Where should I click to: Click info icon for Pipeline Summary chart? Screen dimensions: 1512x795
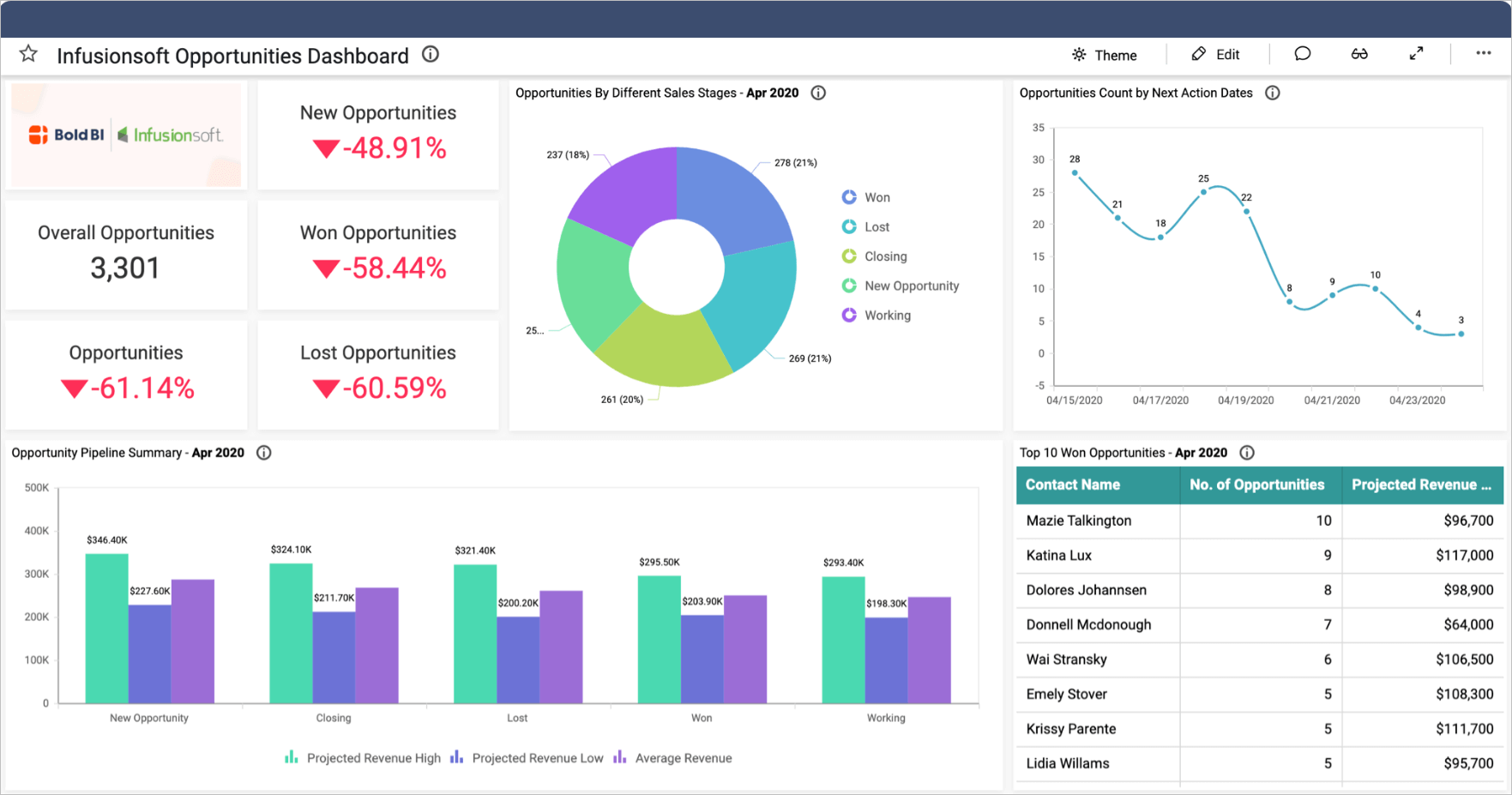264,453
